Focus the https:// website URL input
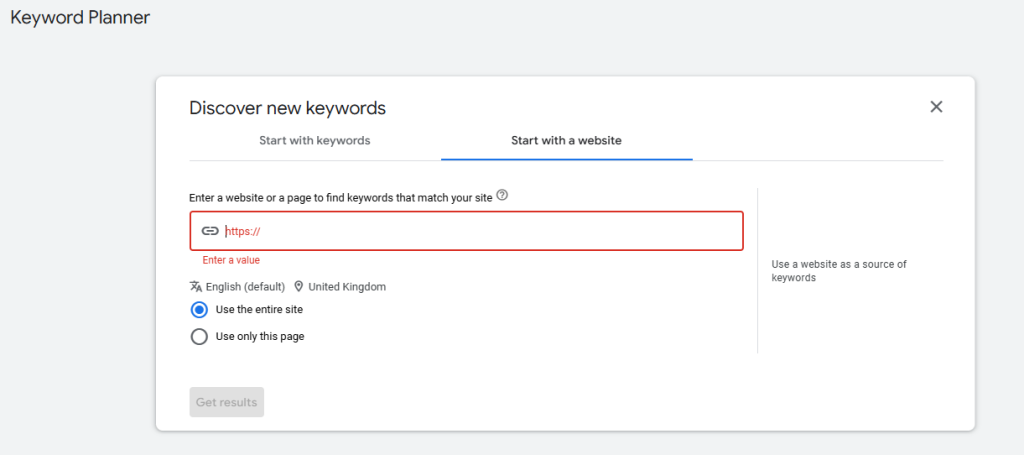Screen dimensions: 1024x455 [466, 230]
